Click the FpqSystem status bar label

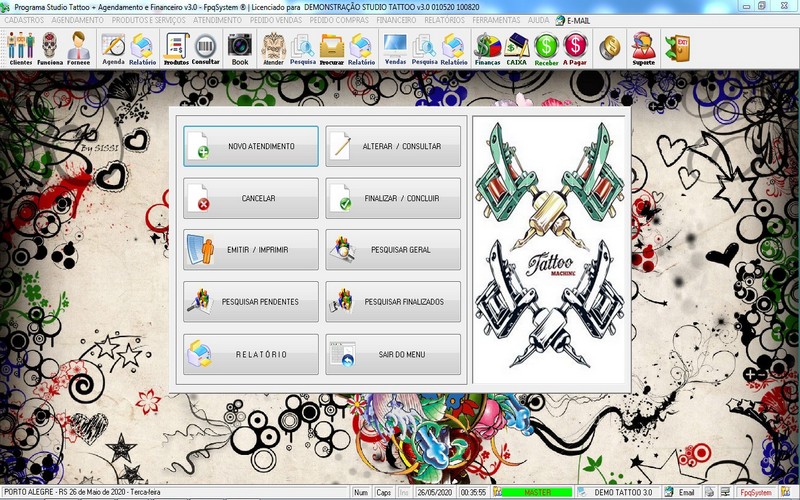[x=756, y=492]
